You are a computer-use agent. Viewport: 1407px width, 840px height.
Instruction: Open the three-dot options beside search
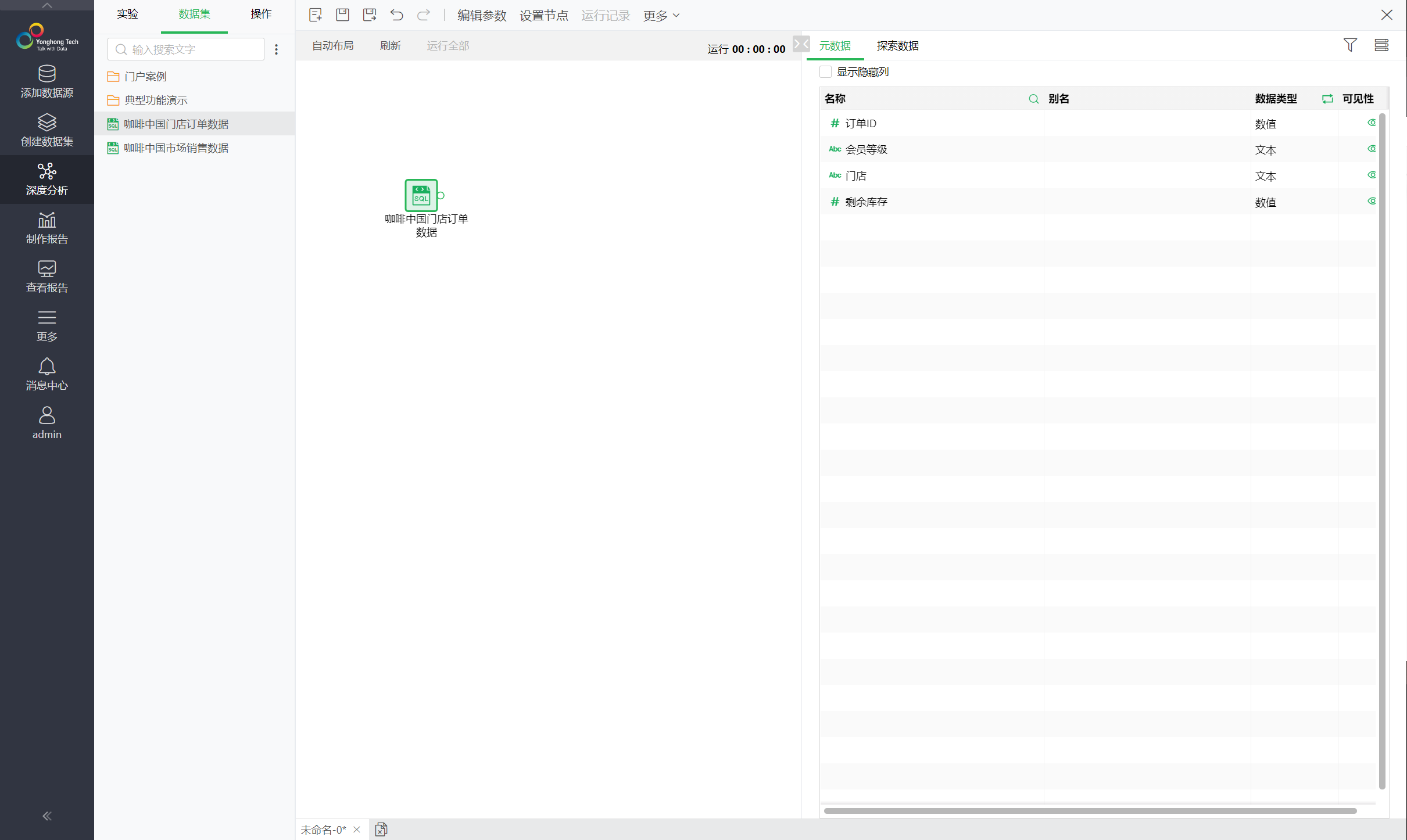(x=277, y=49)
